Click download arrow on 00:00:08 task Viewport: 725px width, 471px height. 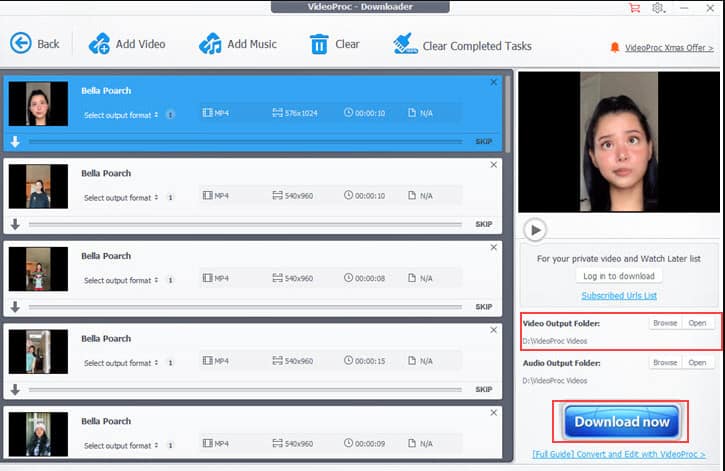coord(15,307)
